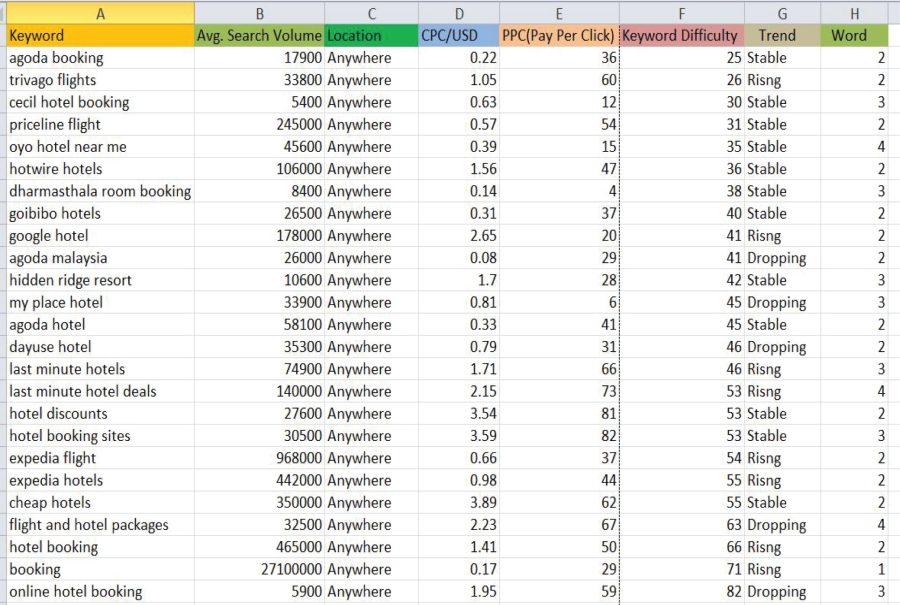Select the 'hotel booking sites' cell

point(100,436)
